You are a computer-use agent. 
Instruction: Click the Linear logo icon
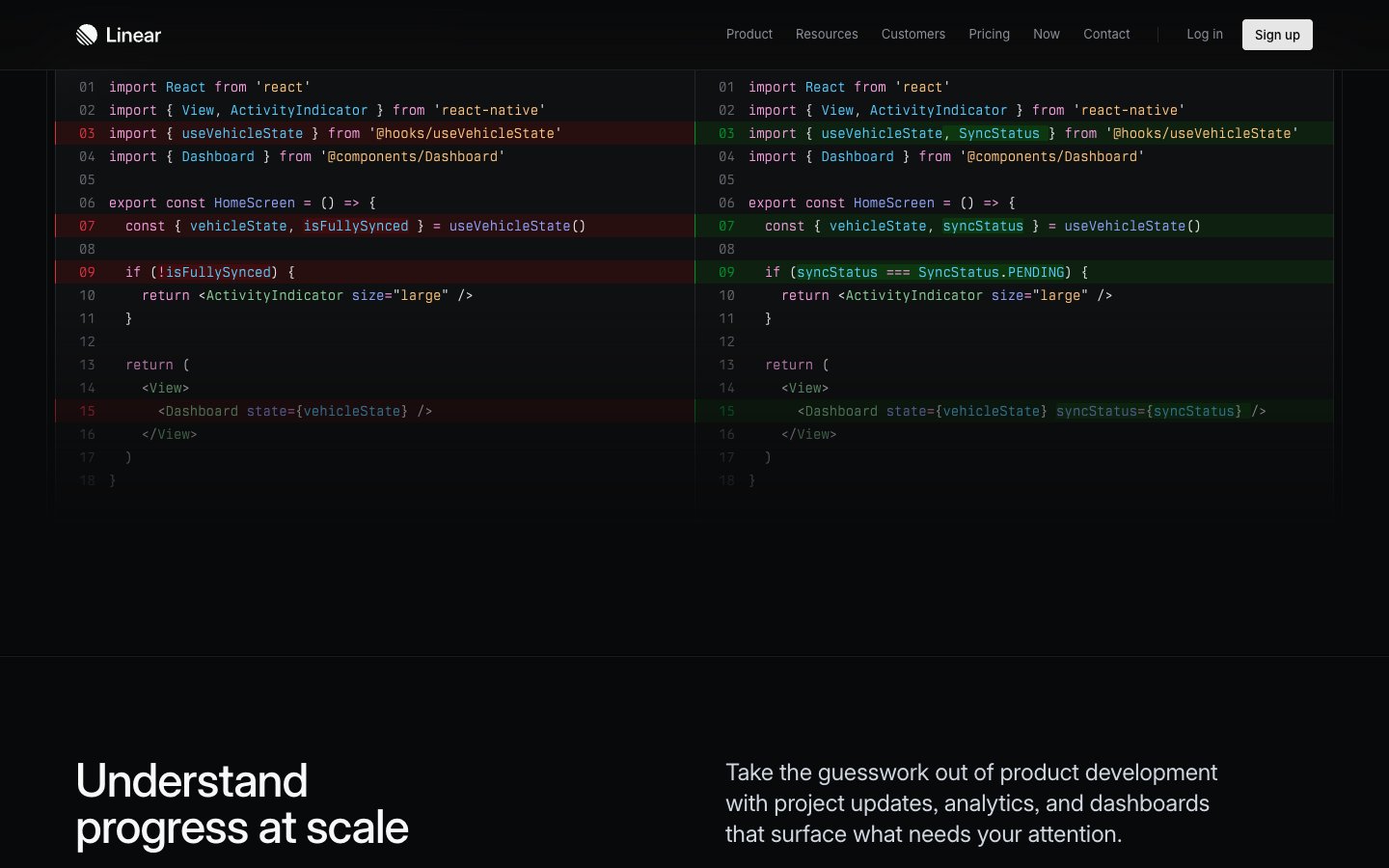pyautogui.click(x=87, y=35)
